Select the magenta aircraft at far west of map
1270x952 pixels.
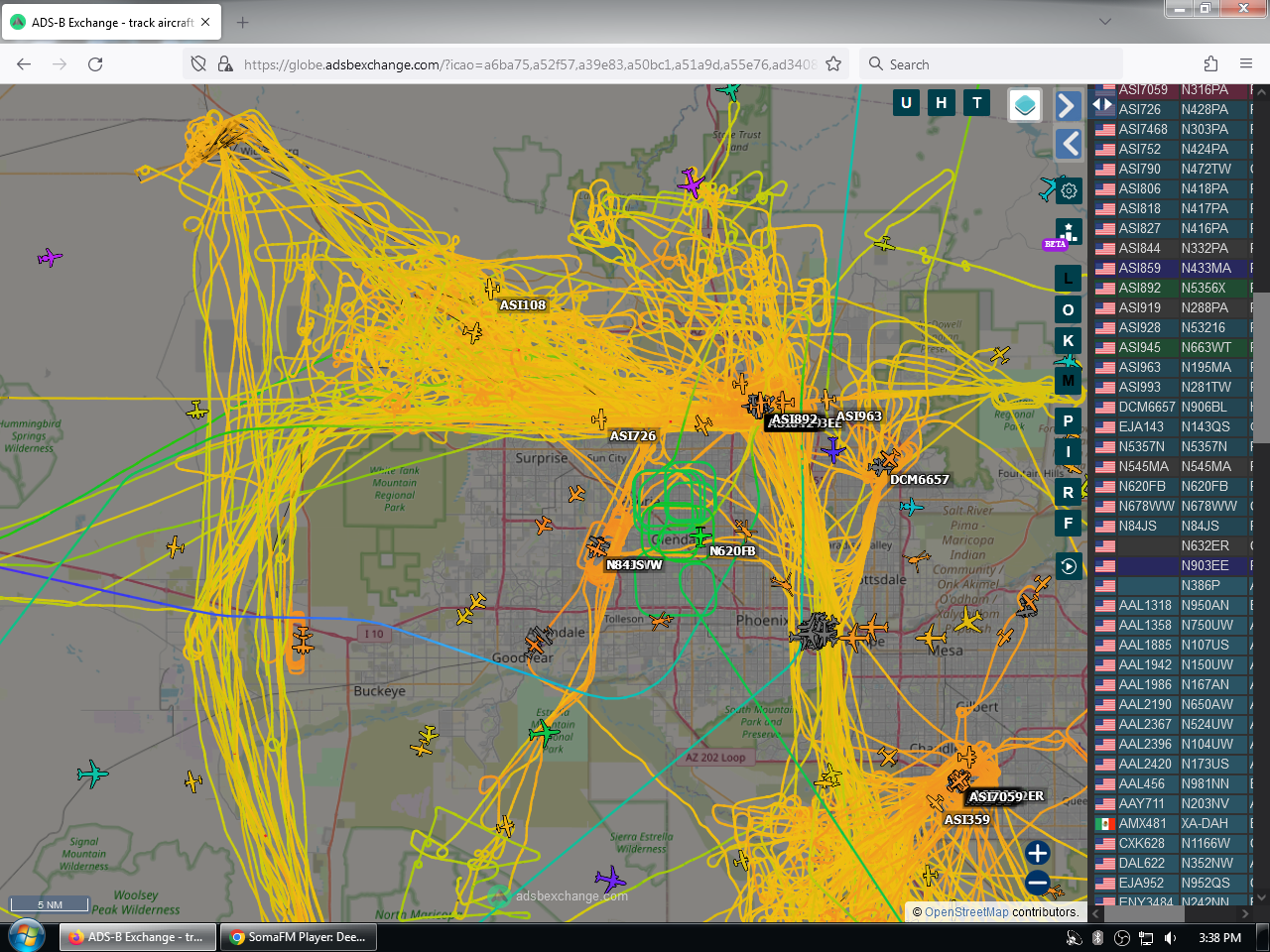tap(50, 258)
